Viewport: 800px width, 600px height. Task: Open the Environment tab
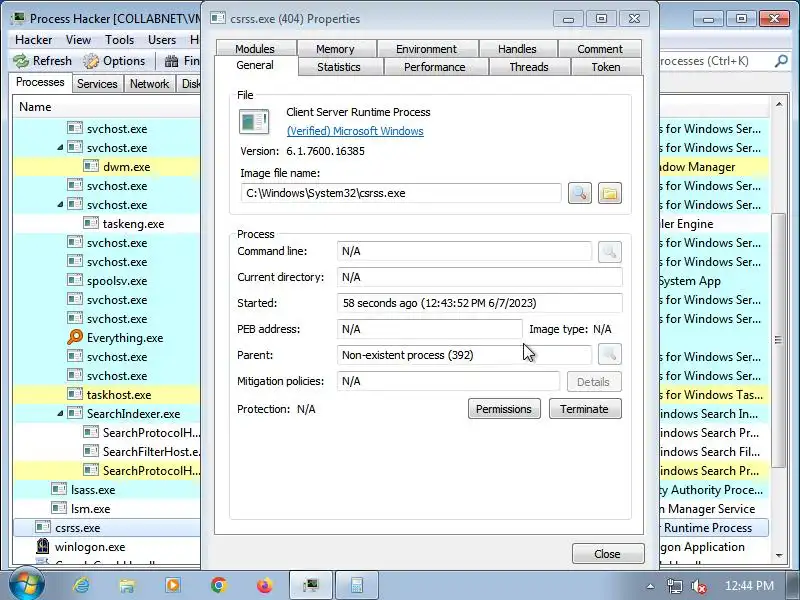pos(427,49)
